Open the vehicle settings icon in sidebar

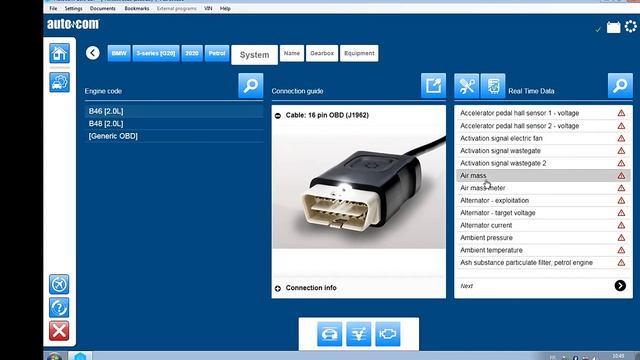[x=60, y=82]
